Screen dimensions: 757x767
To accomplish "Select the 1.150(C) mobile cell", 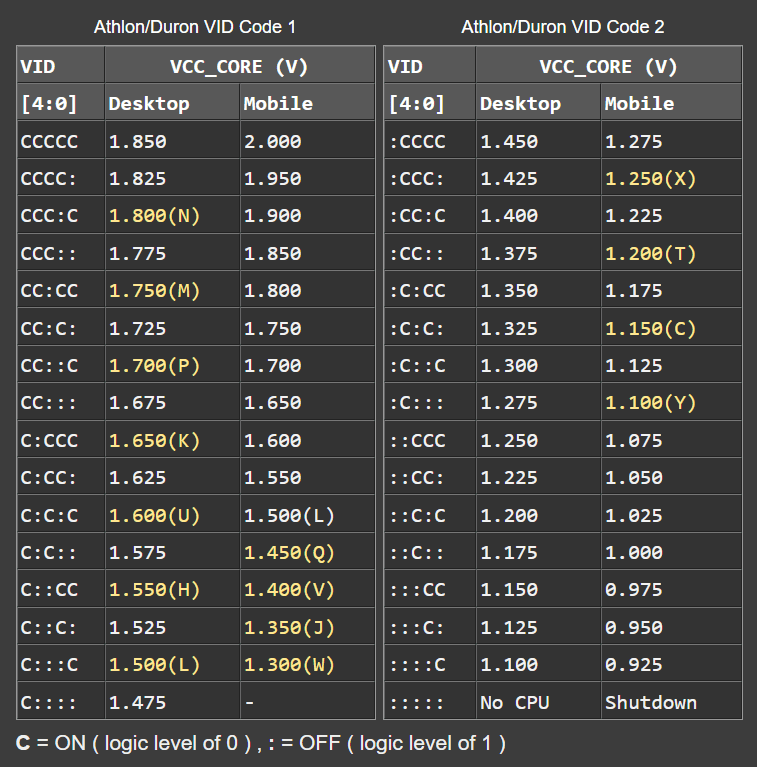I will 671,328.
